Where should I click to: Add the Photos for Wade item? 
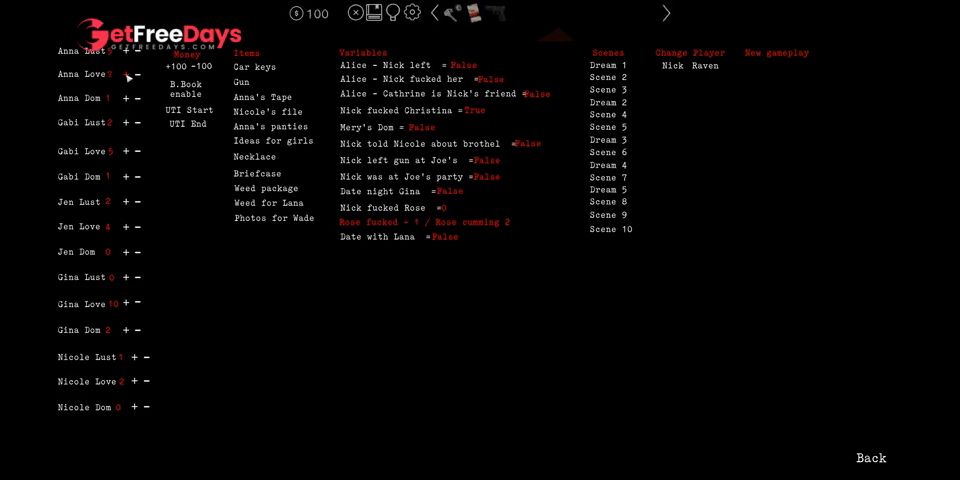[x=274, y=218]
